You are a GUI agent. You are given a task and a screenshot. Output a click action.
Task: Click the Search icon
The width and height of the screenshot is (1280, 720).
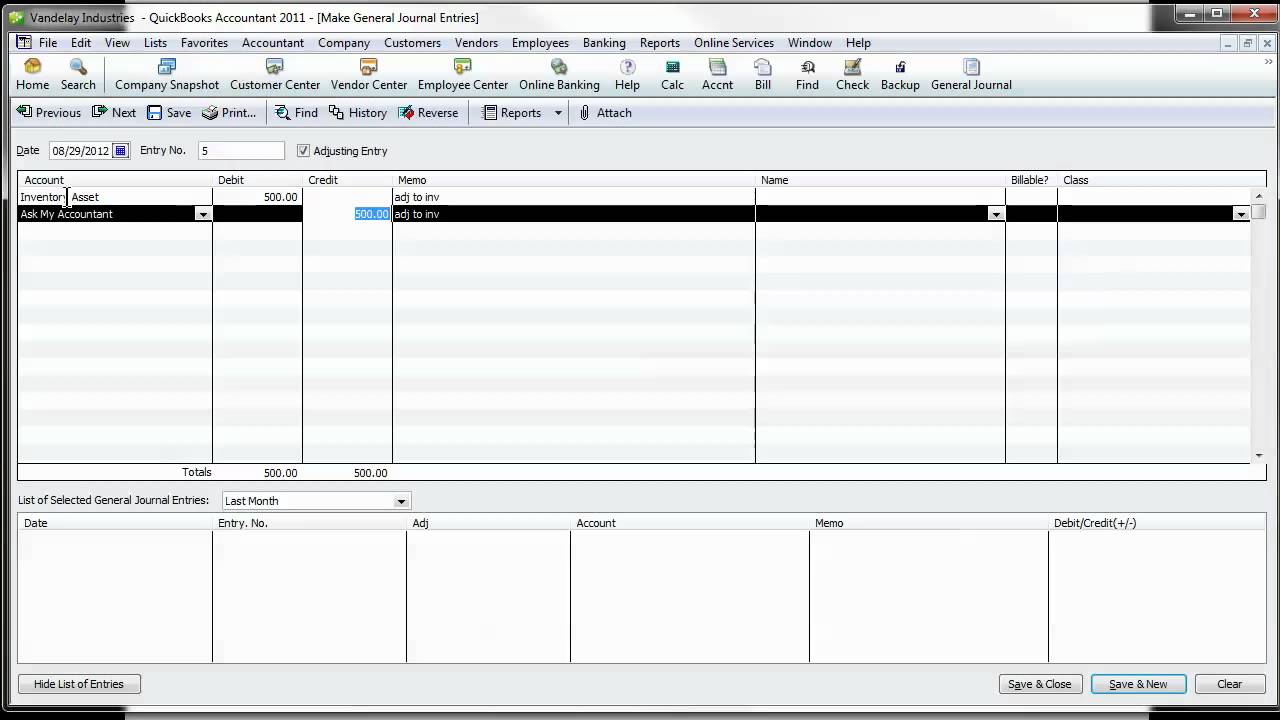tap(78, 75)
